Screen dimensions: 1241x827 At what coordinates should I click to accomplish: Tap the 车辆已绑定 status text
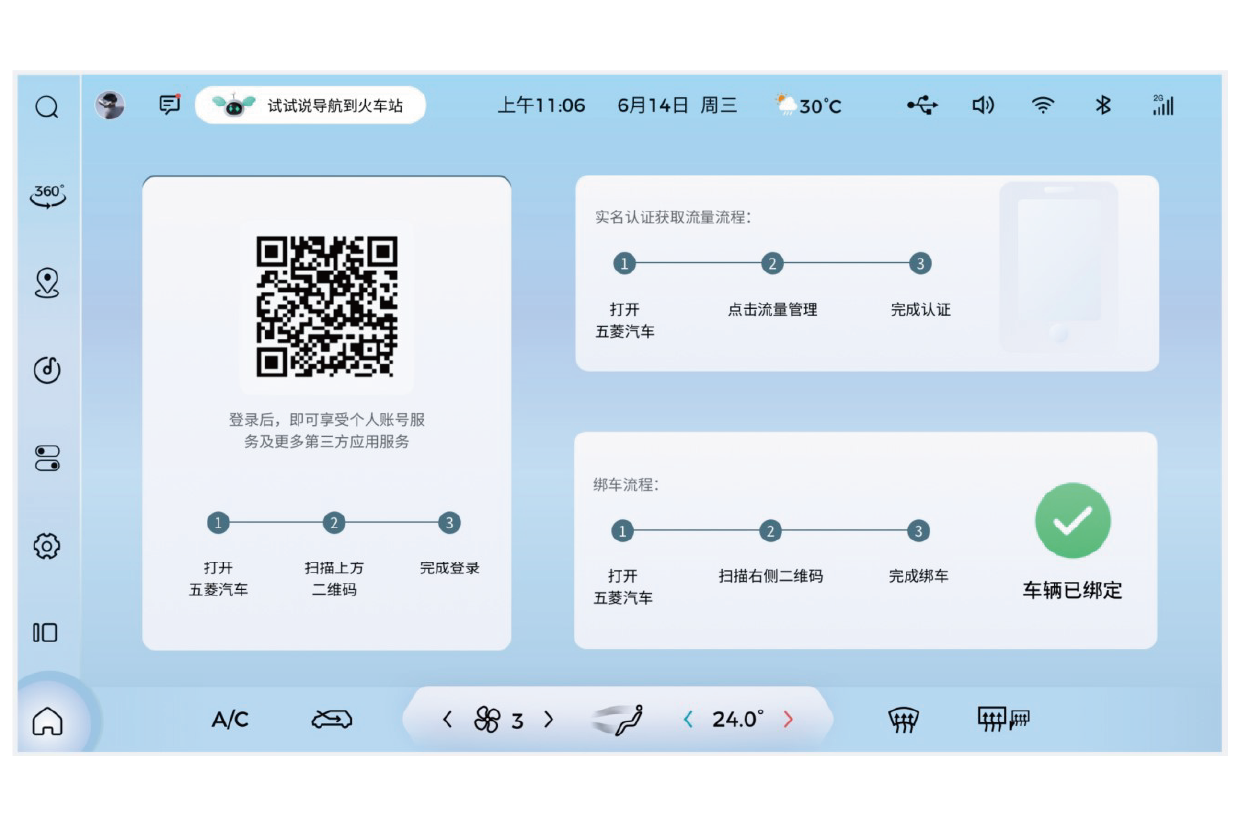(1072, 590)
